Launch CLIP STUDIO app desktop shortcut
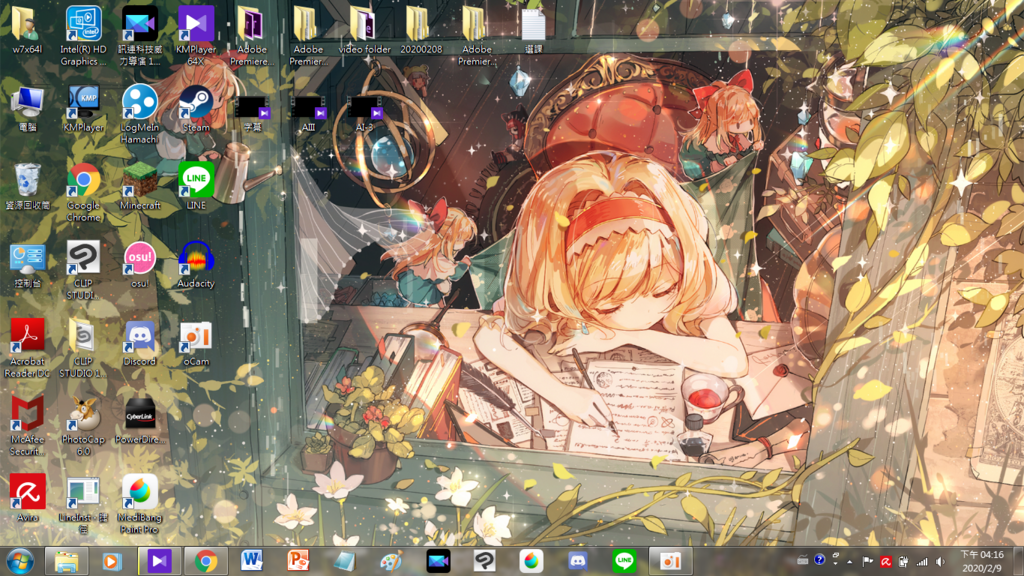Screen dimensions: 1024x576 [x=83, y=270]
